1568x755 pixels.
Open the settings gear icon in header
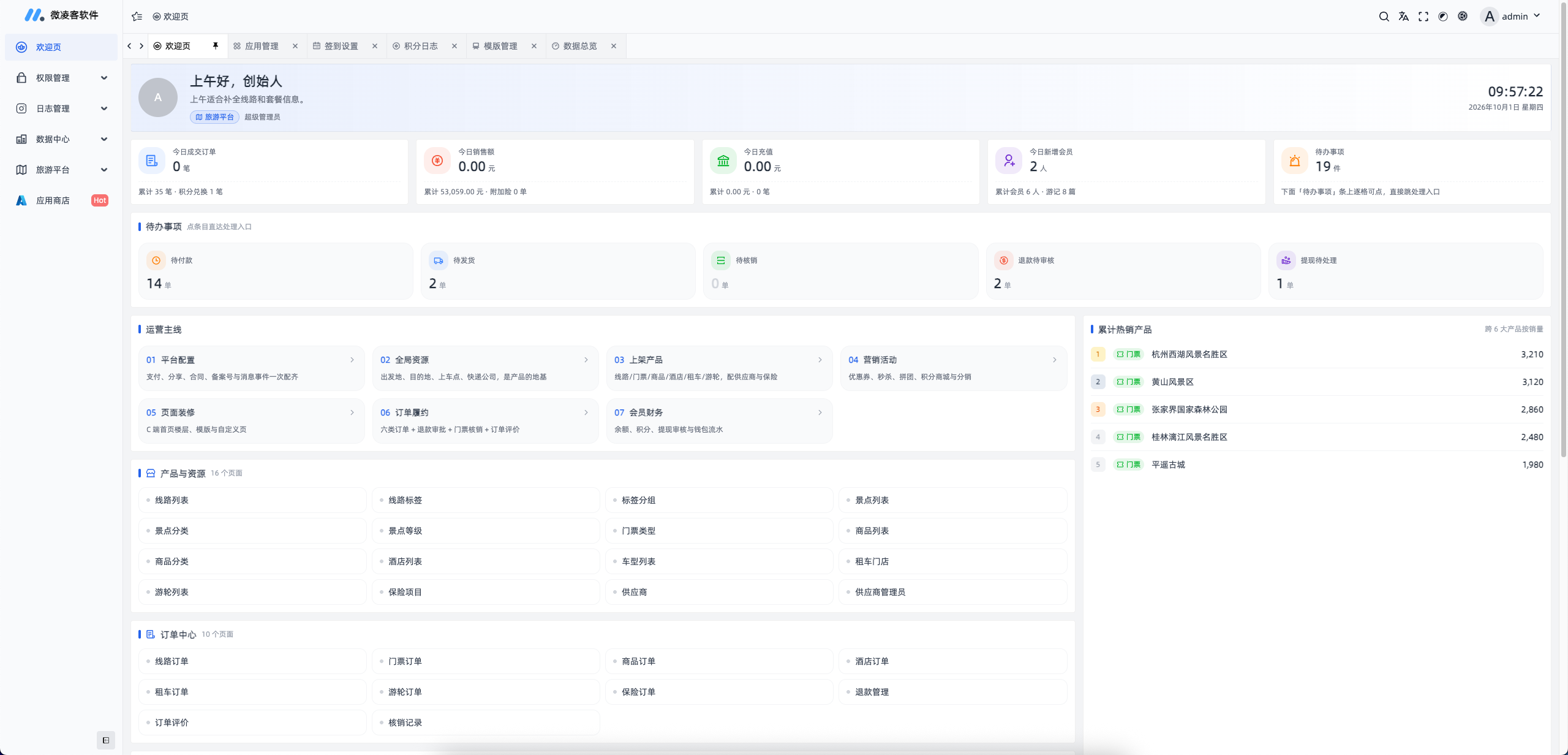(x=1463, y=17)
